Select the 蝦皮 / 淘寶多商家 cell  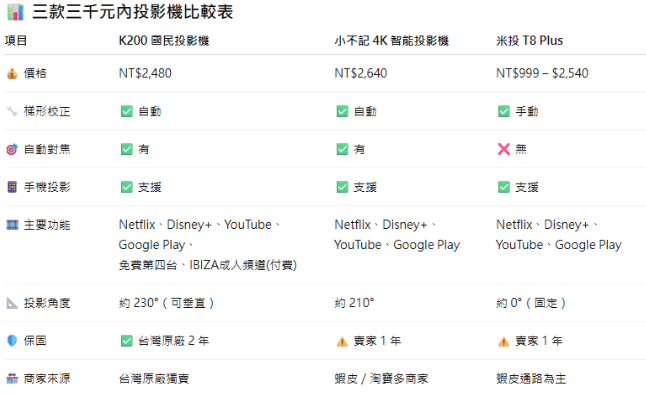pos(382,378)
